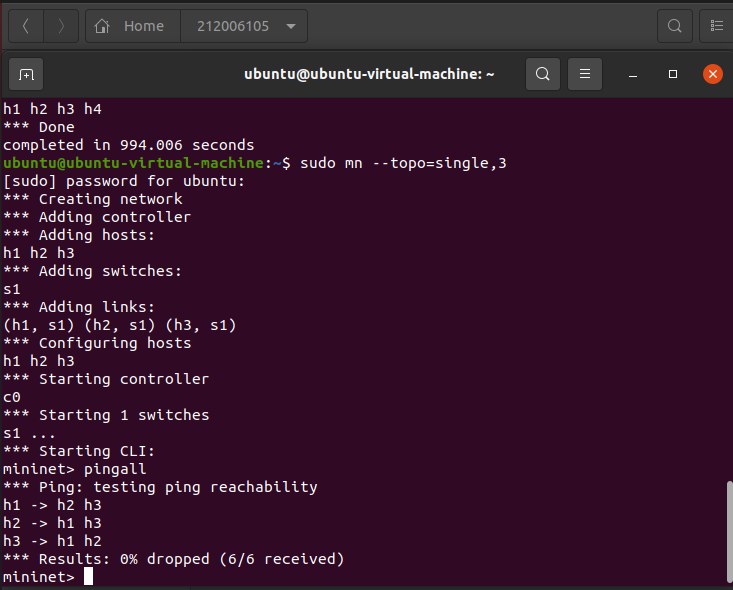Click '*** Starting 1 switches' line
The image size is (733, 590).
(106, 415)
